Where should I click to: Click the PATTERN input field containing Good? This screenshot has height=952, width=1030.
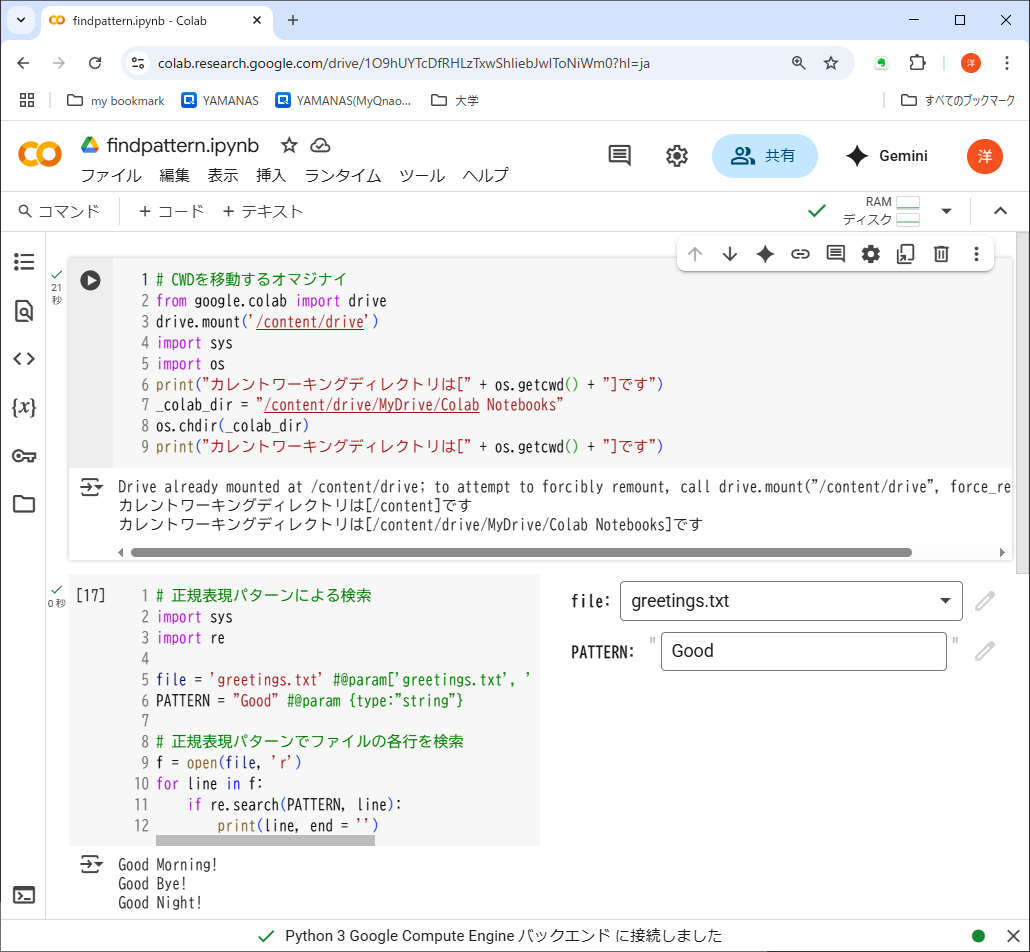[x=803, y=651]
